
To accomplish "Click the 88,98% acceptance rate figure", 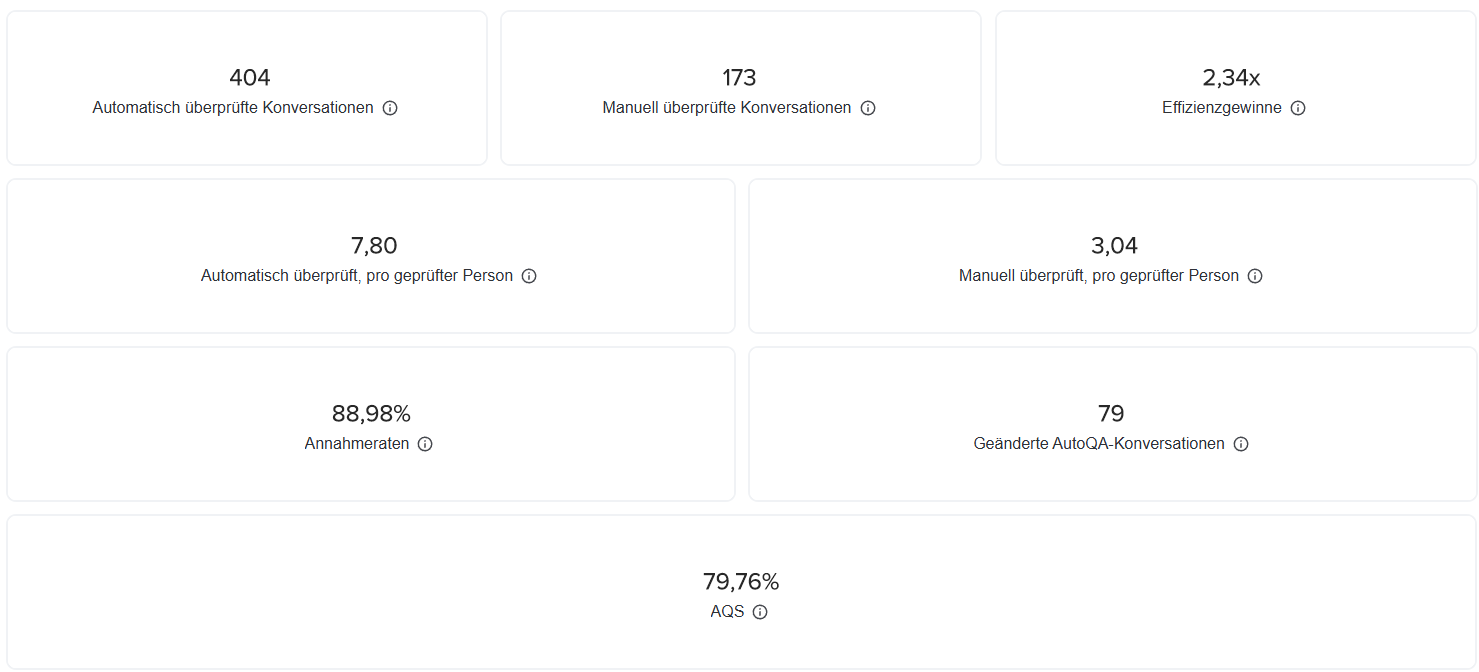I will [371, 414].
